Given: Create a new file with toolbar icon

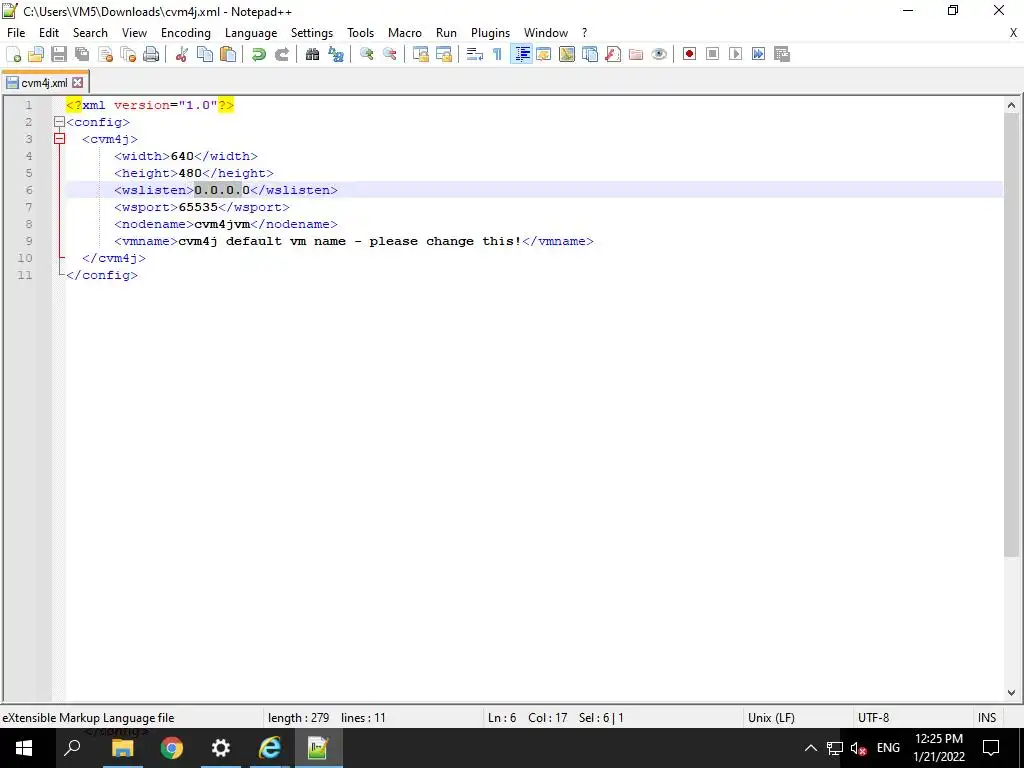Looking at the screenshot, I should [13, 54].
